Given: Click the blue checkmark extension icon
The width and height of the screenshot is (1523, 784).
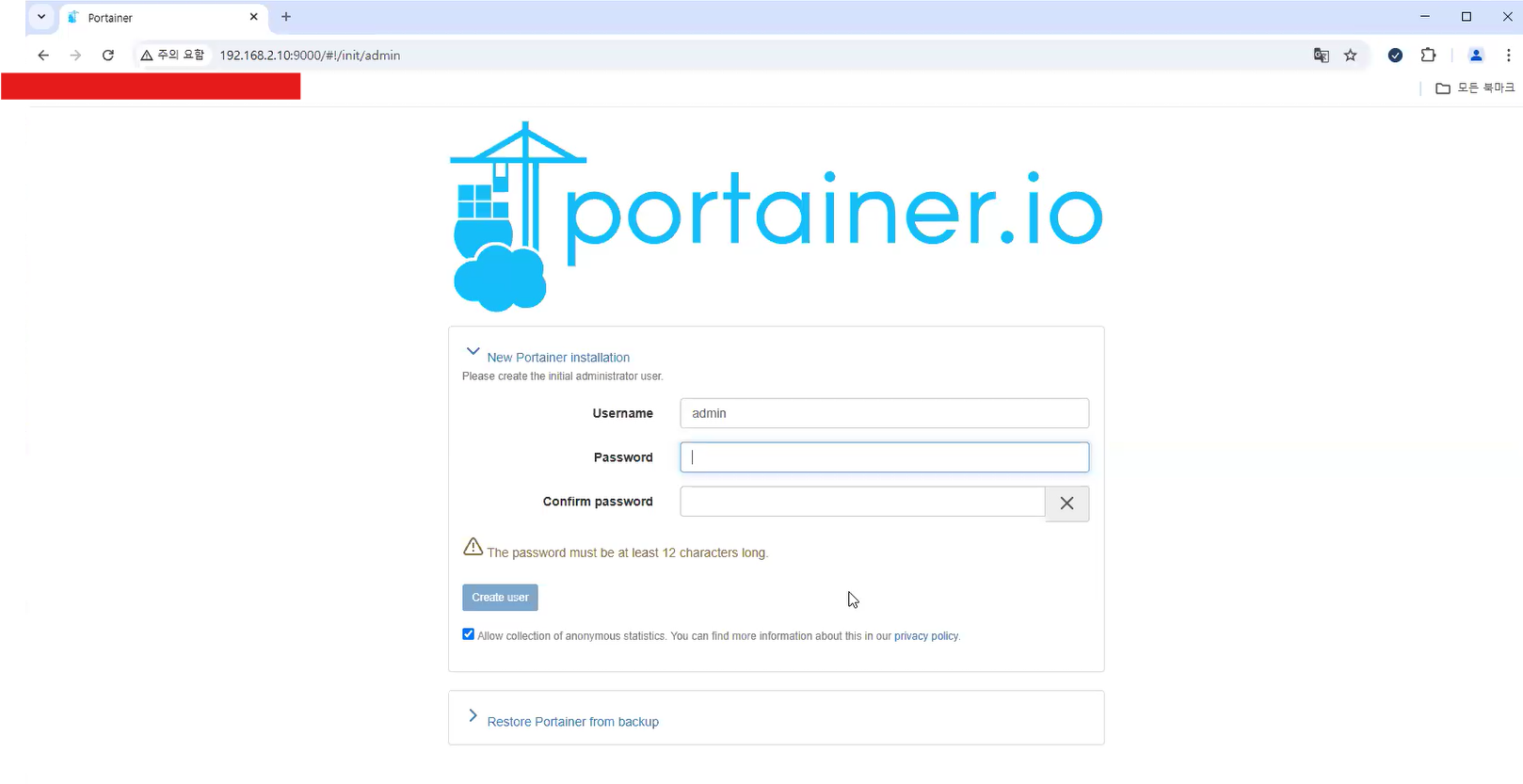Looking at the screenshot, I should [1395, 56].
